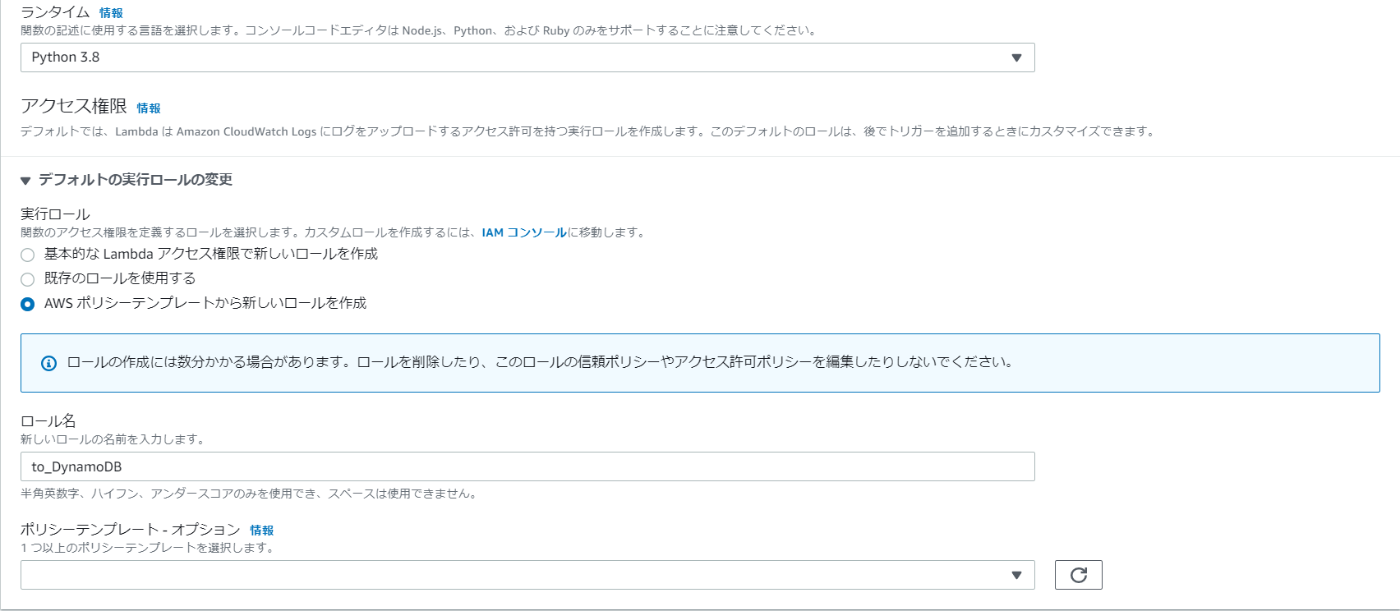This screenshot has width=1400, height=611.
Task: Open the IAM コンソール link
Action: [524, 233]
